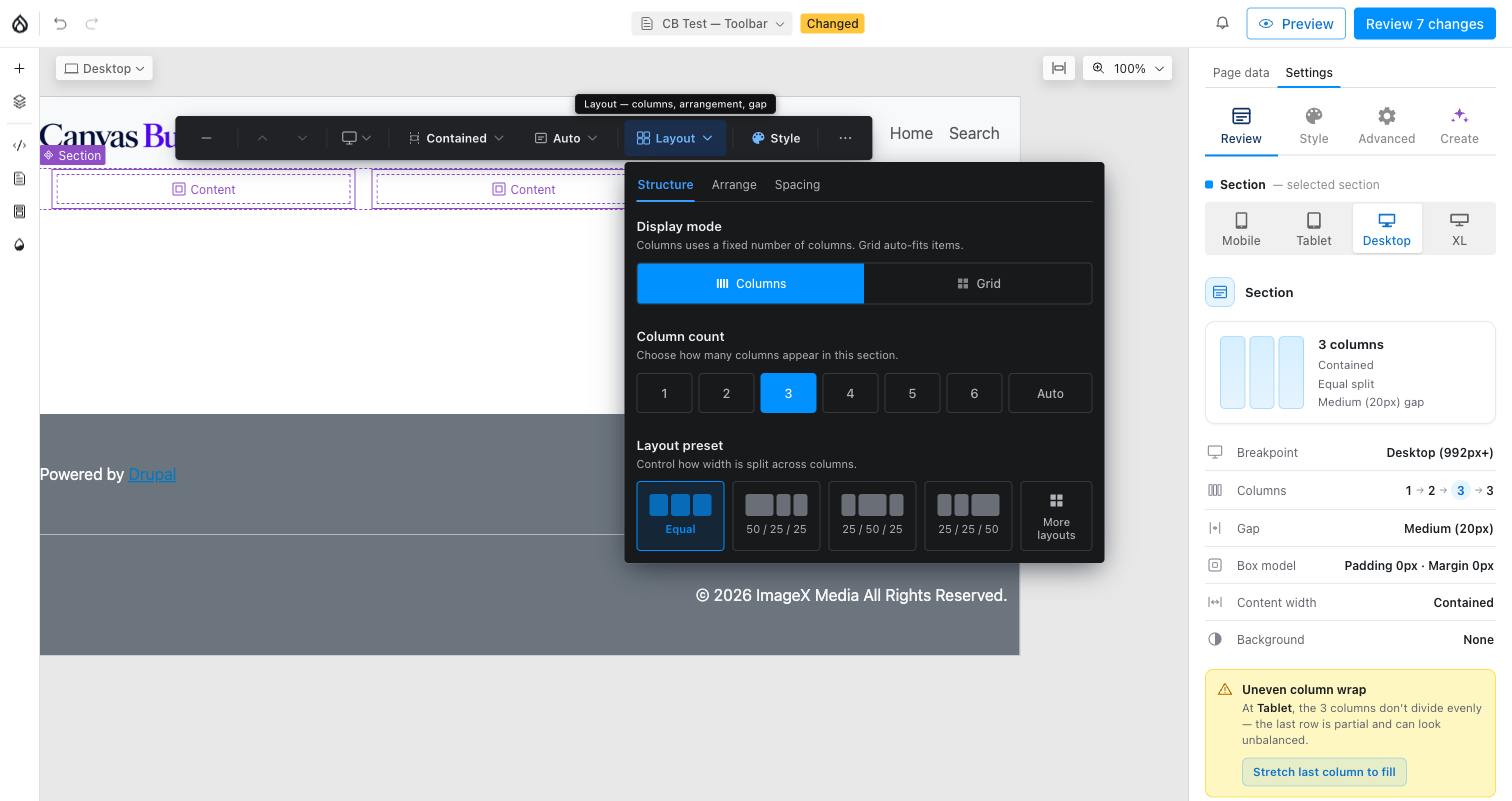Open the Page data tab

(x=1241, y=72)
